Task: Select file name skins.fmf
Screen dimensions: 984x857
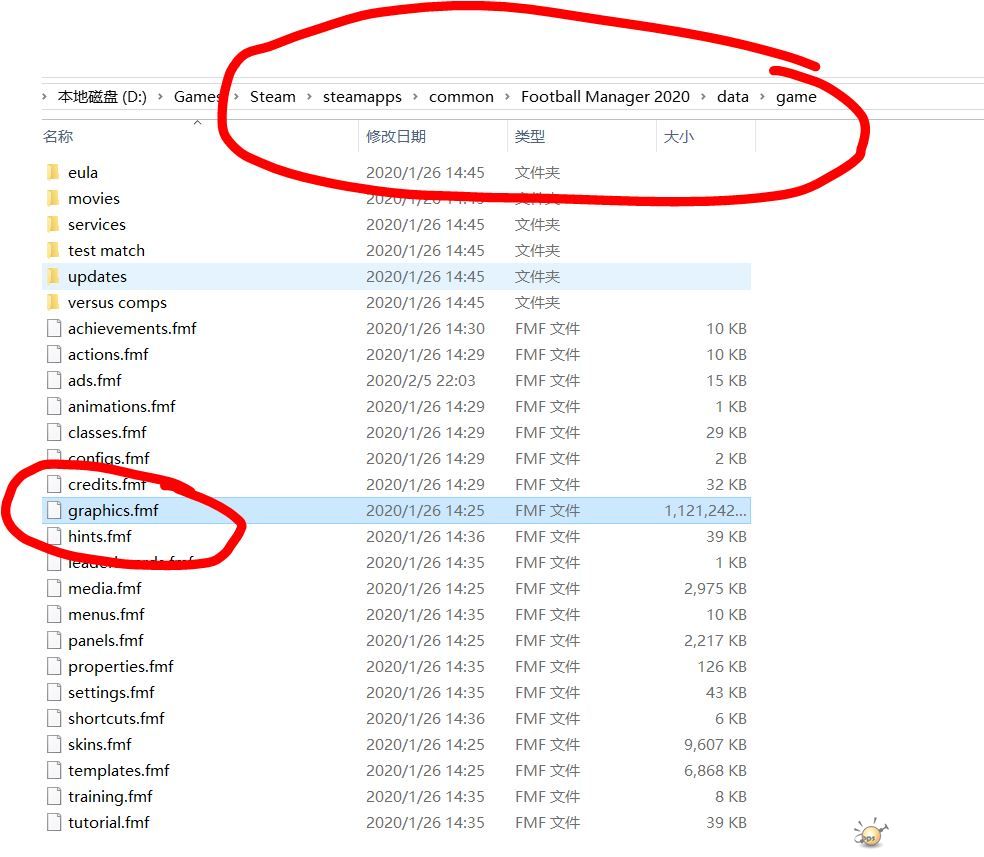Action: 100,745
